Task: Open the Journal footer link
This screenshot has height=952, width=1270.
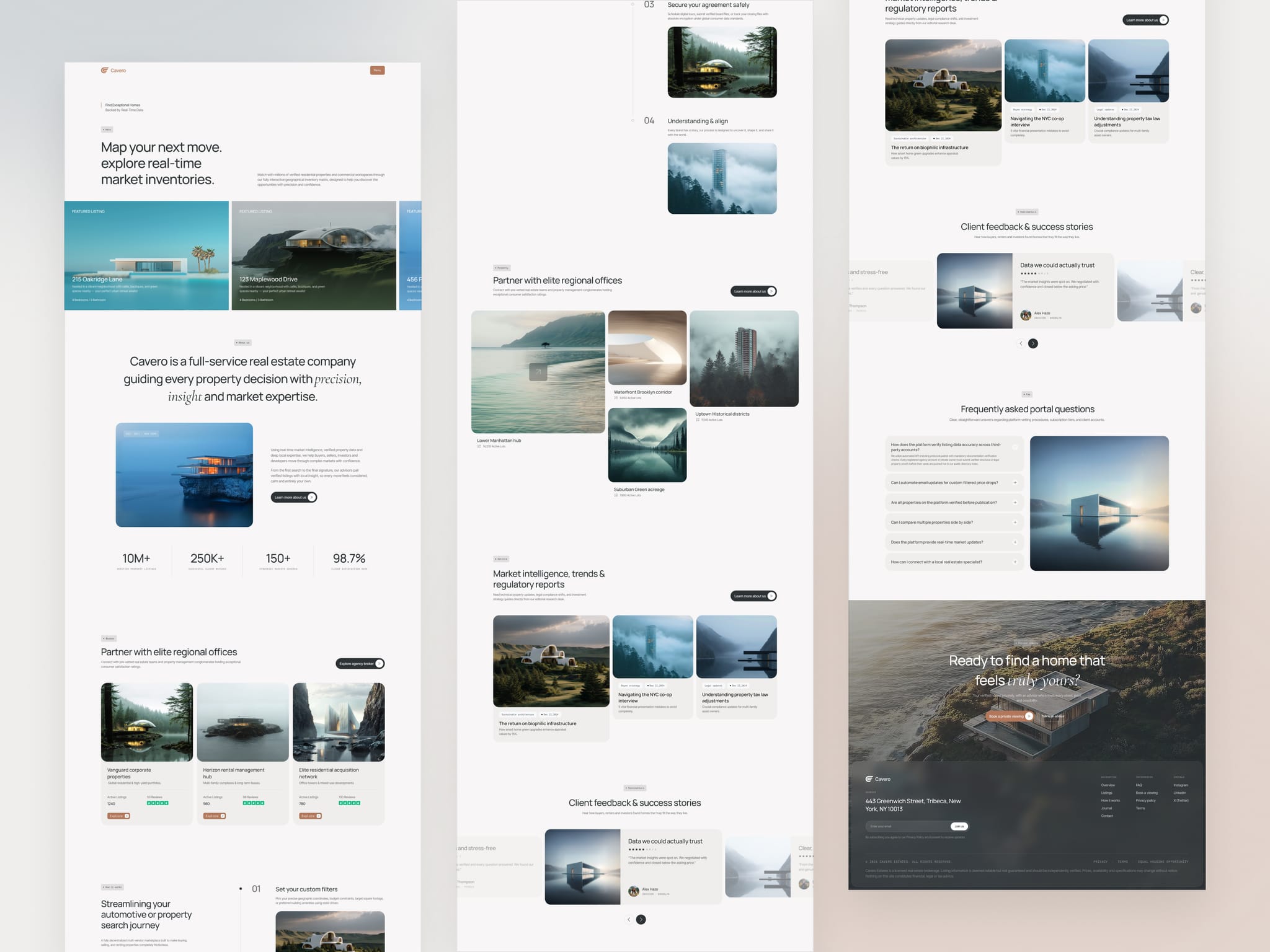Action: pos(1106,808)
